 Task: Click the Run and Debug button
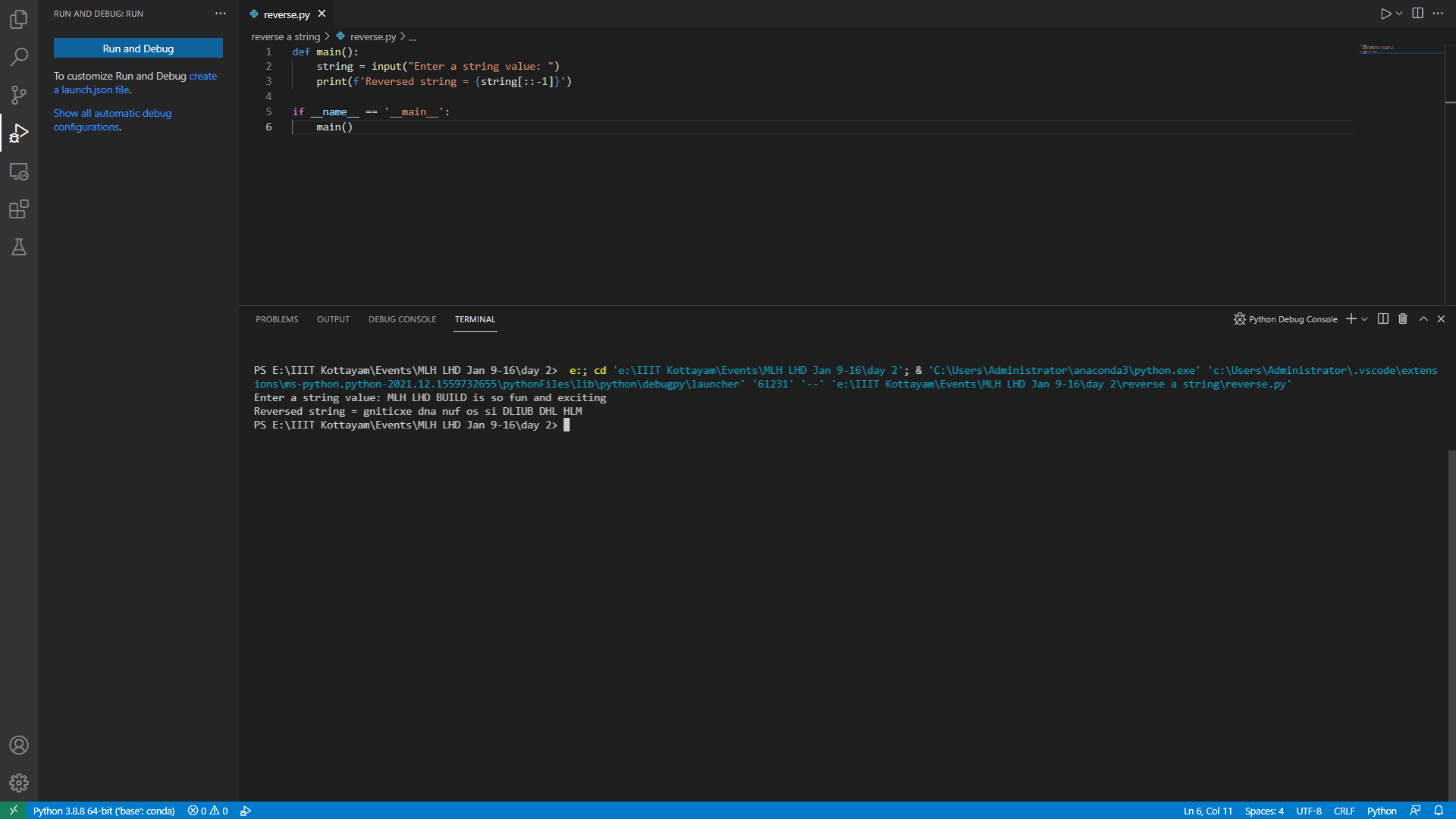click(138, 49)
